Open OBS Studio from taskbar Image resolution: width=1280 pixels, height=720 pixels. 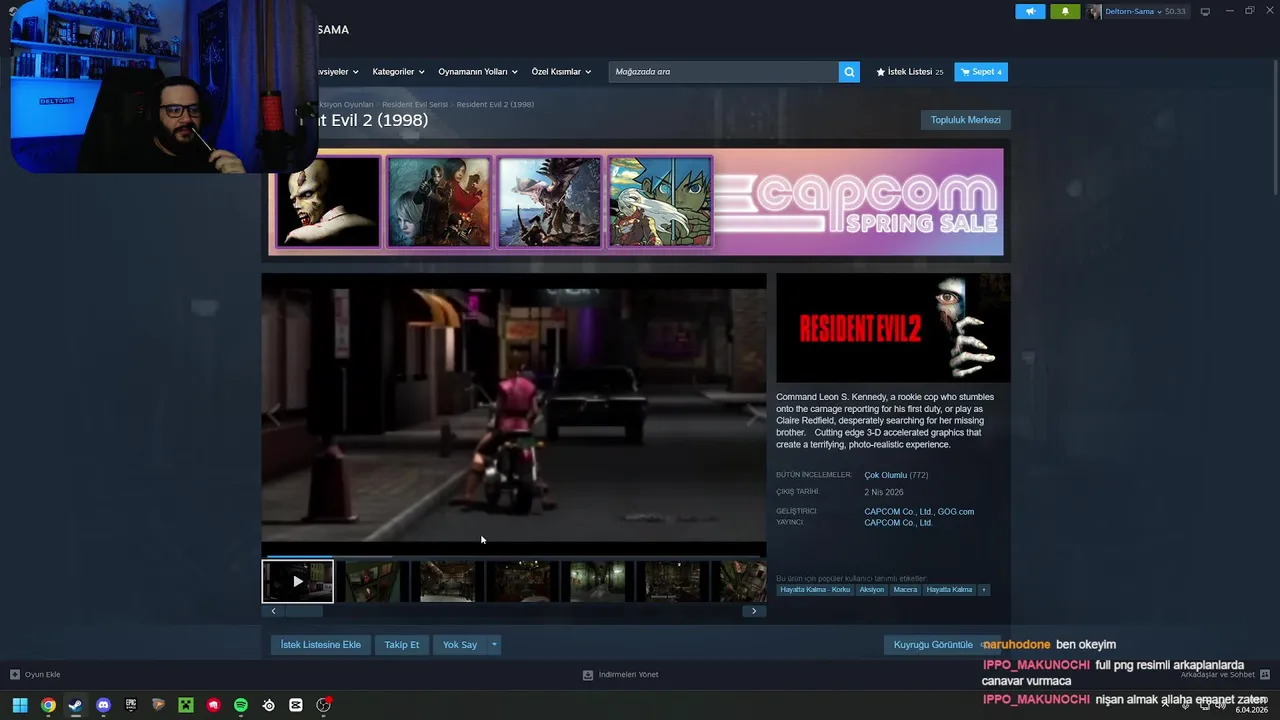click(x=324, y=705)
